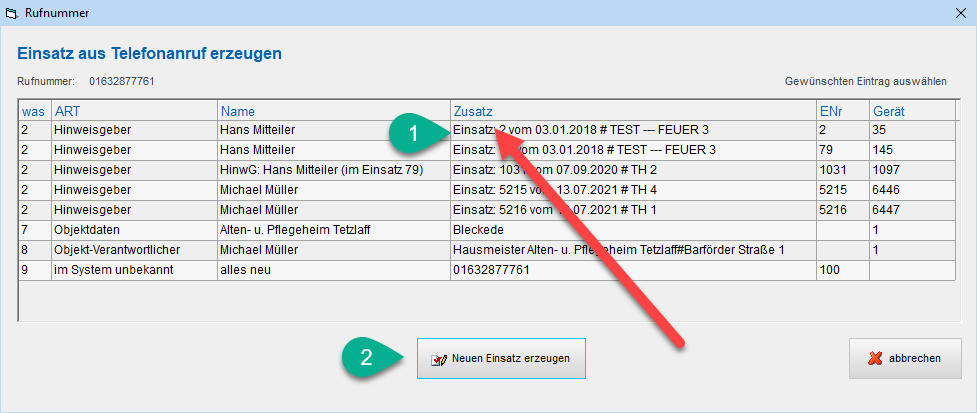The width and height of the screenshot is (977, 413).
Task: Click the was column header
Action: click(x=34, y=111)
